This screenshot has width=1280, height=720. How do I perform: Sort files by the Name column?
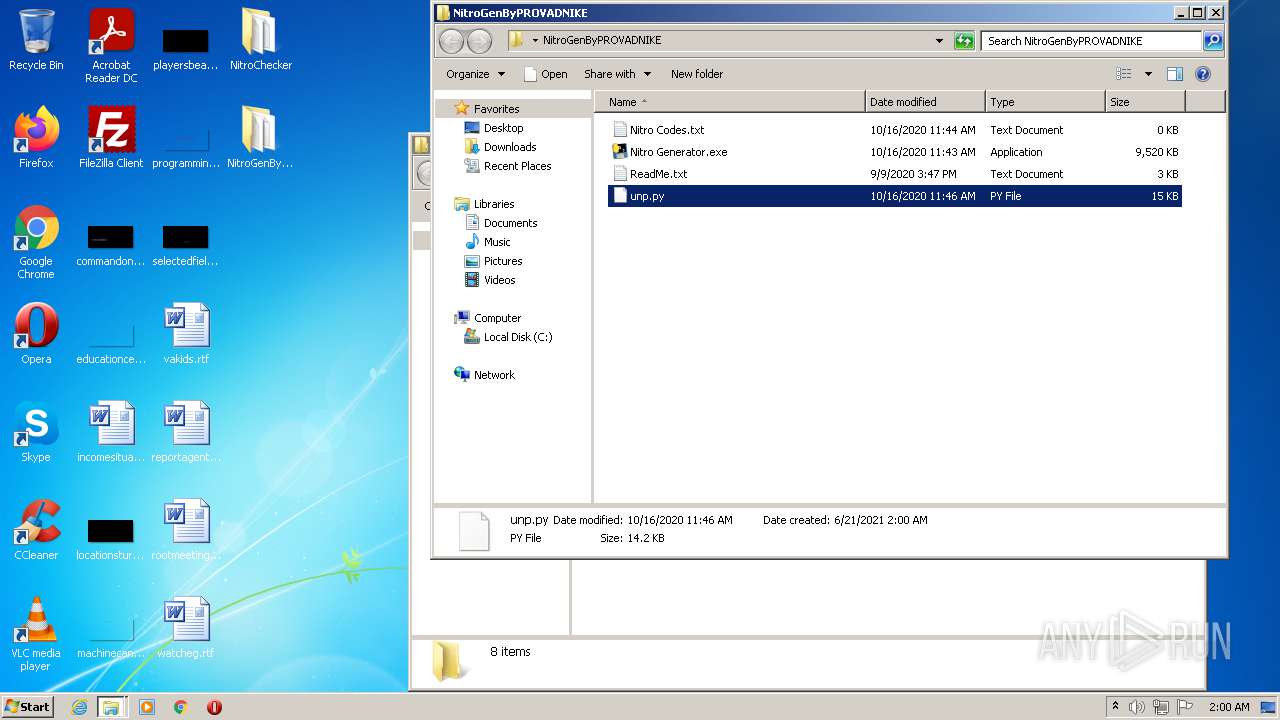coord(730,102)
